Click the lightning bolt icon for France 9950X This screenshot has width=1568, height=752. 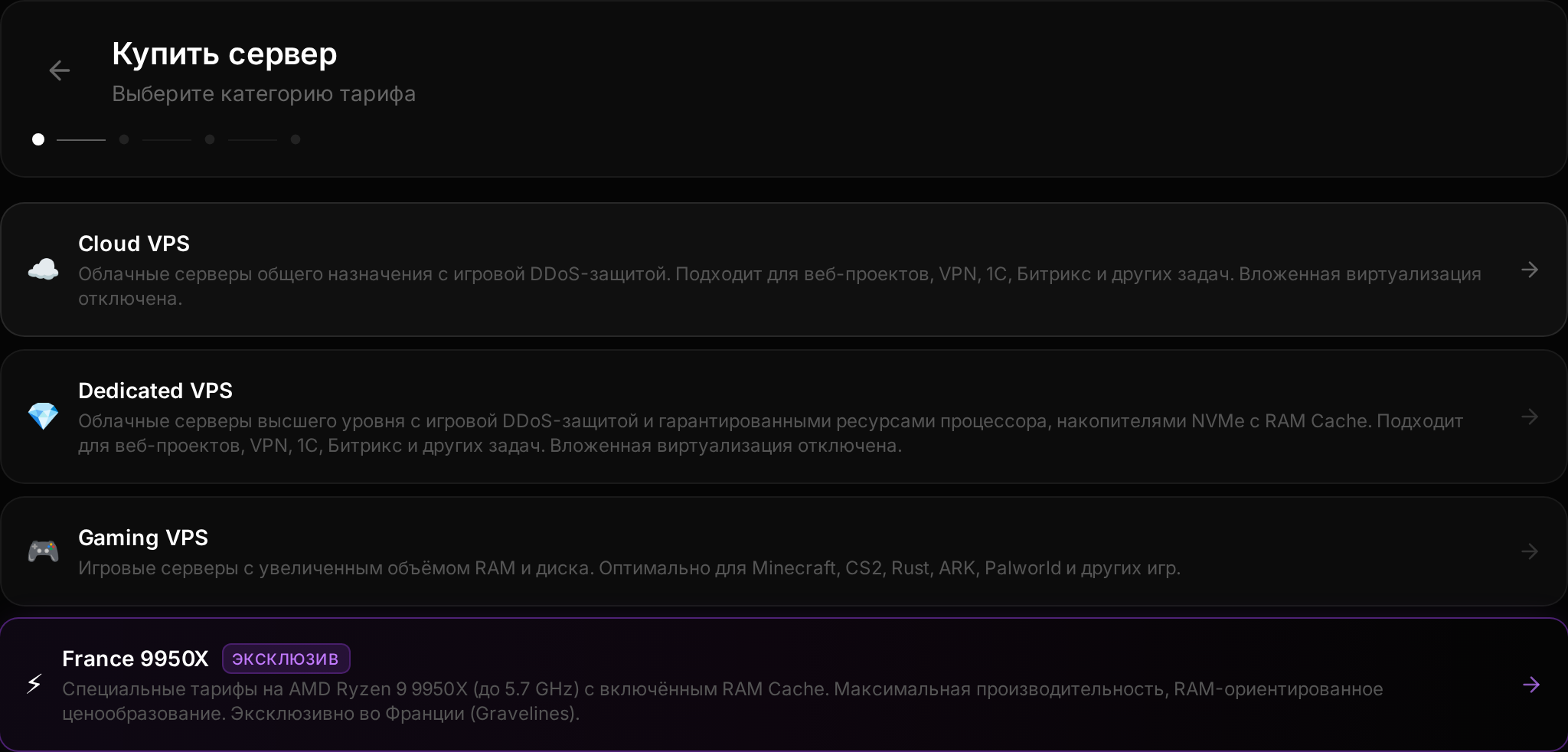(34, 684)
